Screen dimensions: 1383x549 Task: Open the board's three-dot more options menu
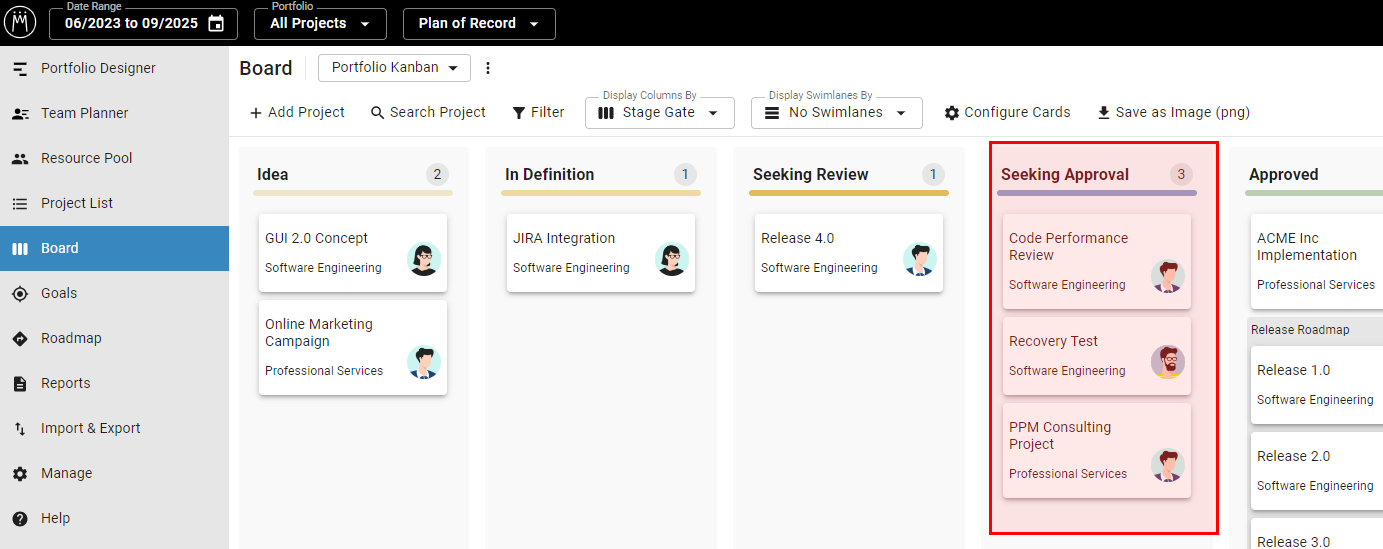(x=488, y=68)
